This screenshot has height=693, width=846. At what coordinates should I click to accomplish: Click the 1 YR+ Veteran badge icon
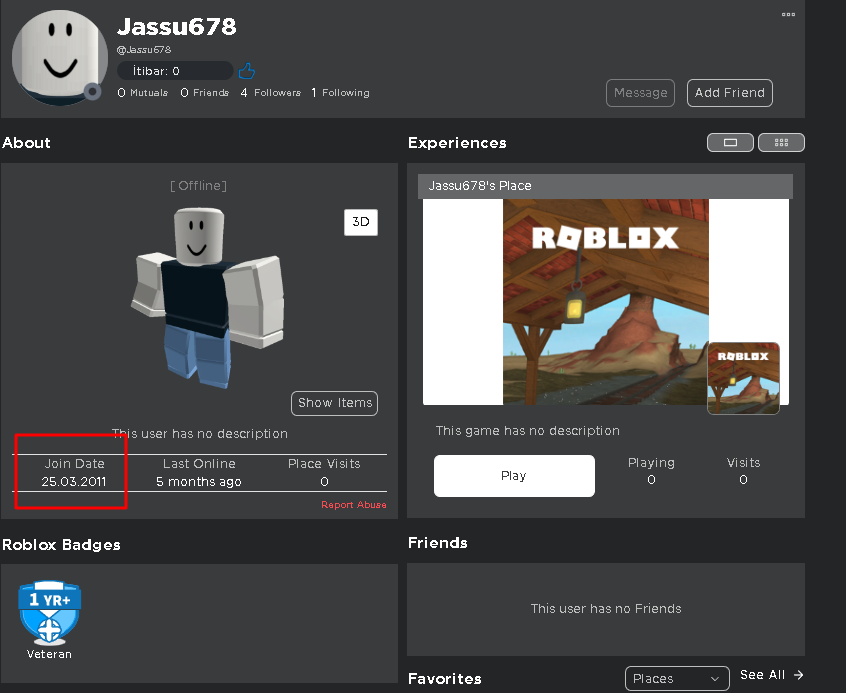[49, 613]
